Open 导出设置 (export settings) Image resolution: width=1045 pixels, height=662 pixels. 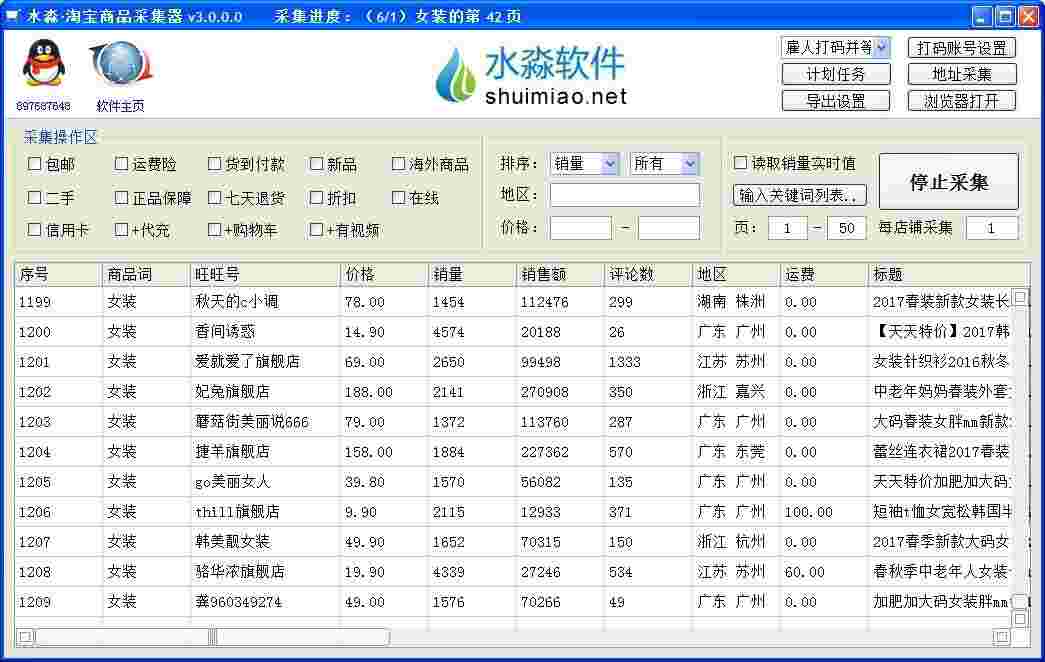pyautogui.click(x=836, y=100)
